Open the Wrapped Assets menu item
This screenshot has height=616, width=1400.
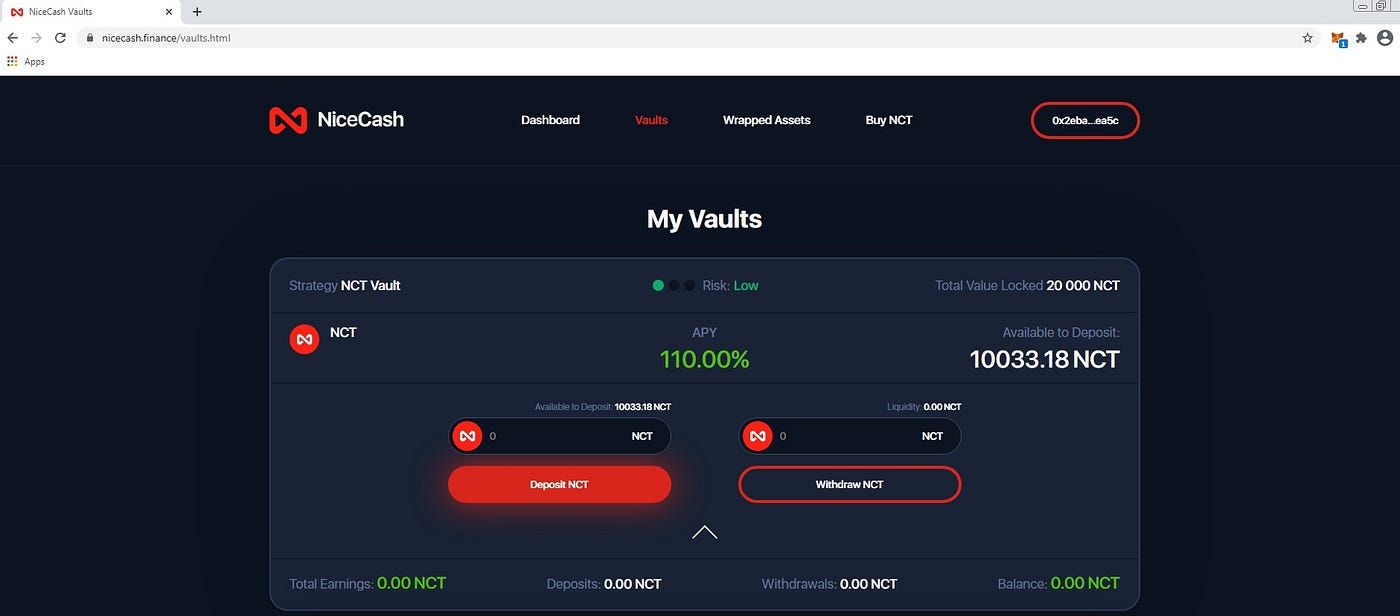767,120
